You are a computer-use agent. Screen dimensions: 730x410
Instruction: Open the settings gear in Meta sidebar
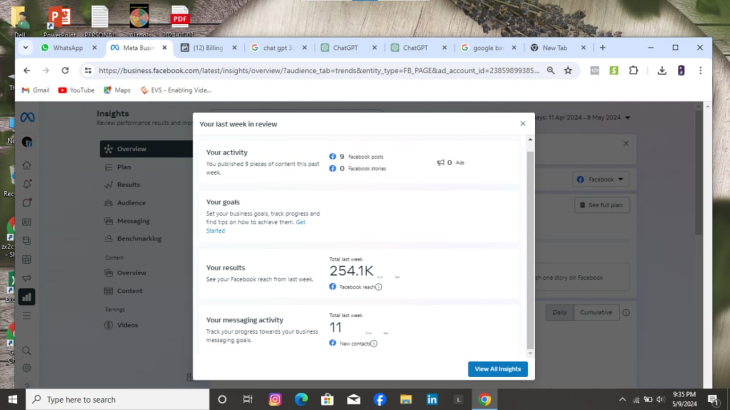click(27, 368)
